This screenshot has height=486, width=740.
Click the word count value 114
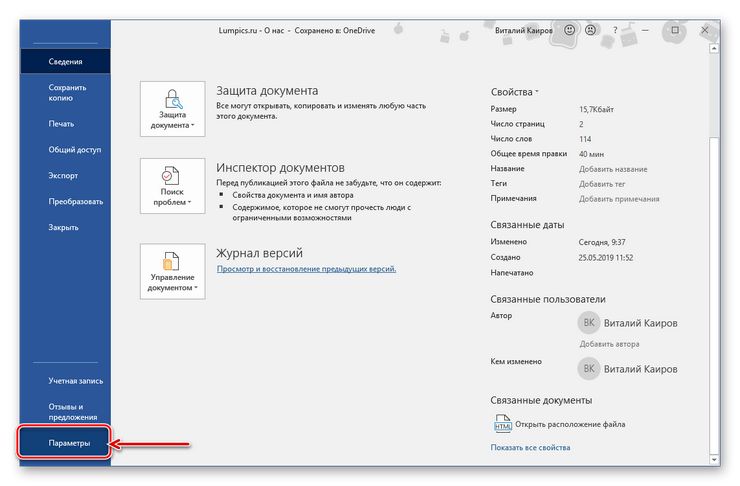tap(585, 139)
